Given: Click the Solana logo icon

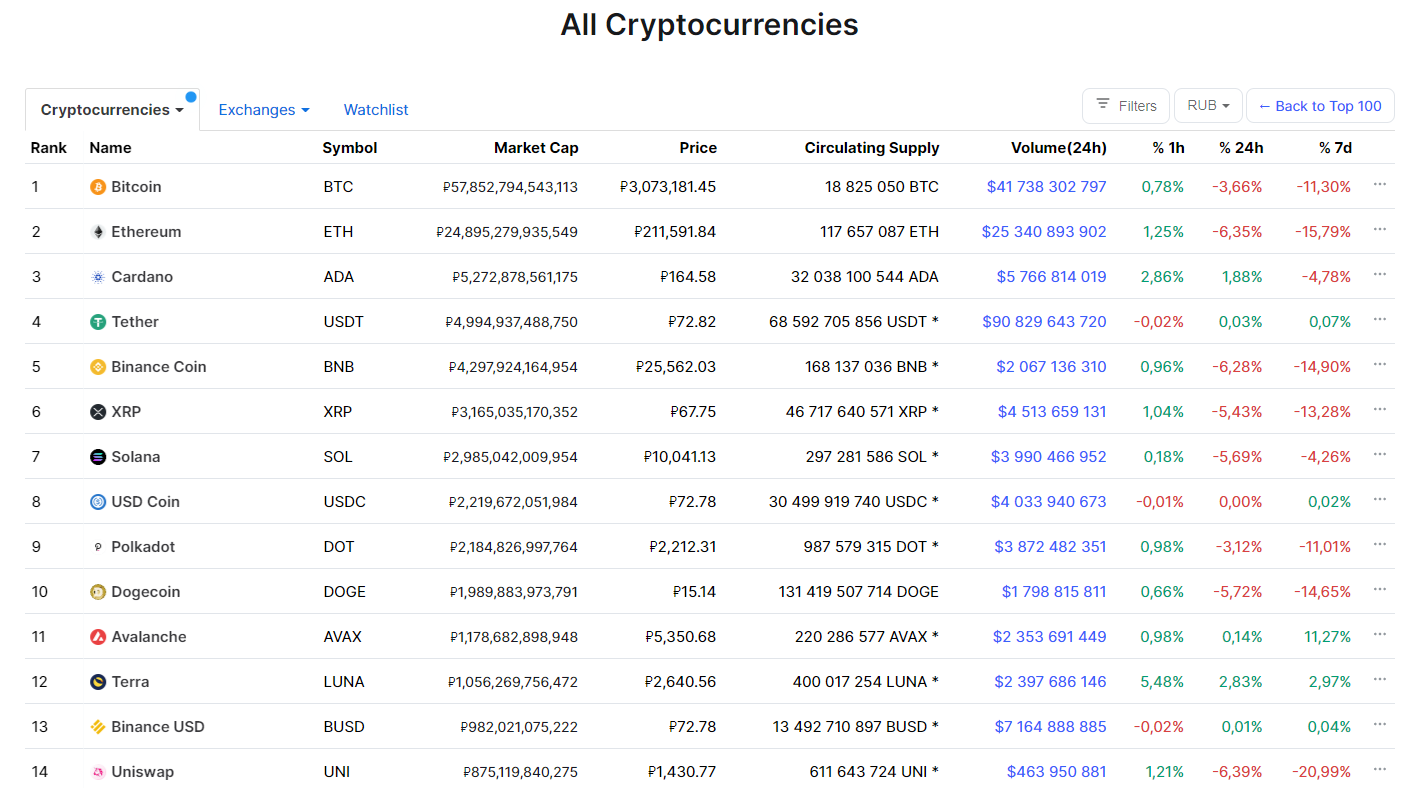Looking at the screenshot, I should (x=98, y=457).
